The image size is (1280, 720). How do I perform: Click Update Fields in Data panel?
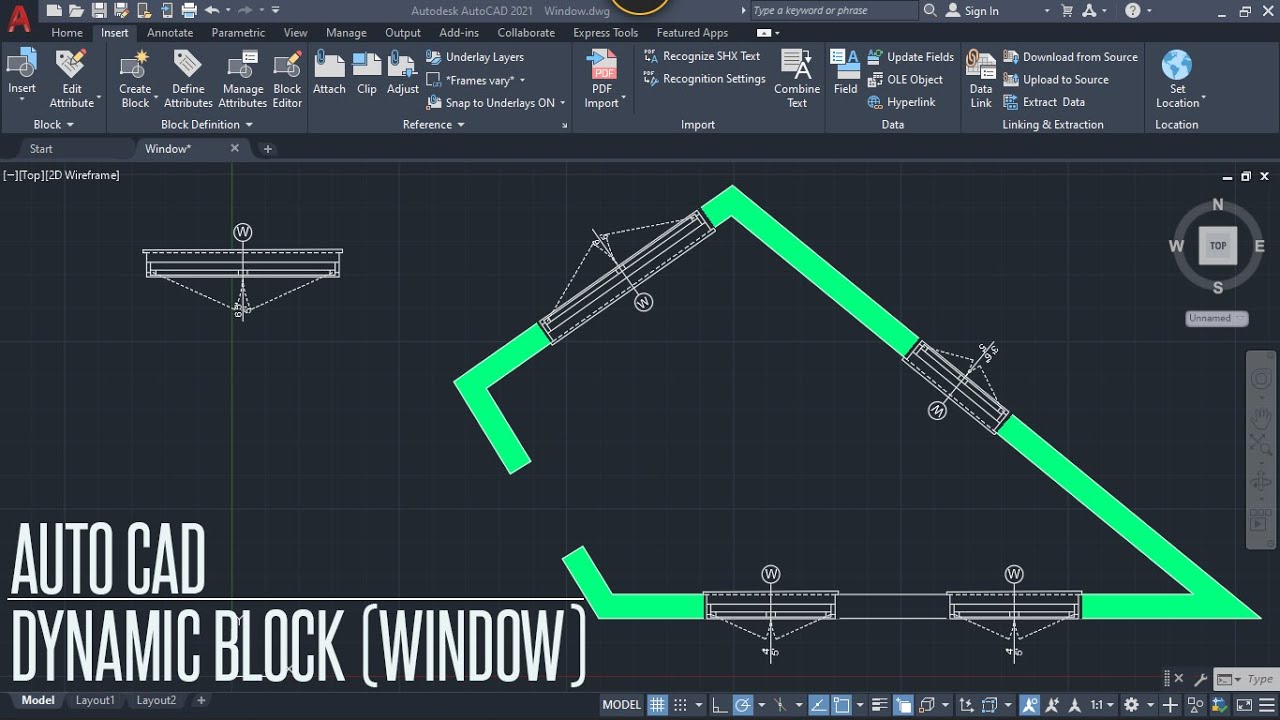[910, 57]
